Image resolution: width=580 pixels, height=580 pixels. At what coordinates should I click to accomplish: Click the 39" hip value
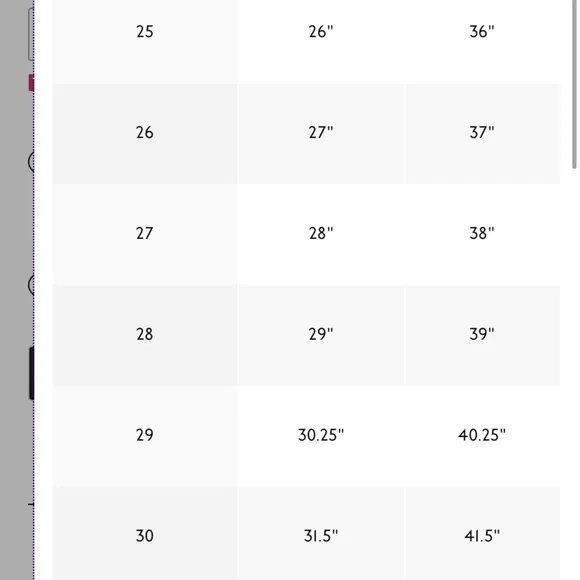(482, 334)
